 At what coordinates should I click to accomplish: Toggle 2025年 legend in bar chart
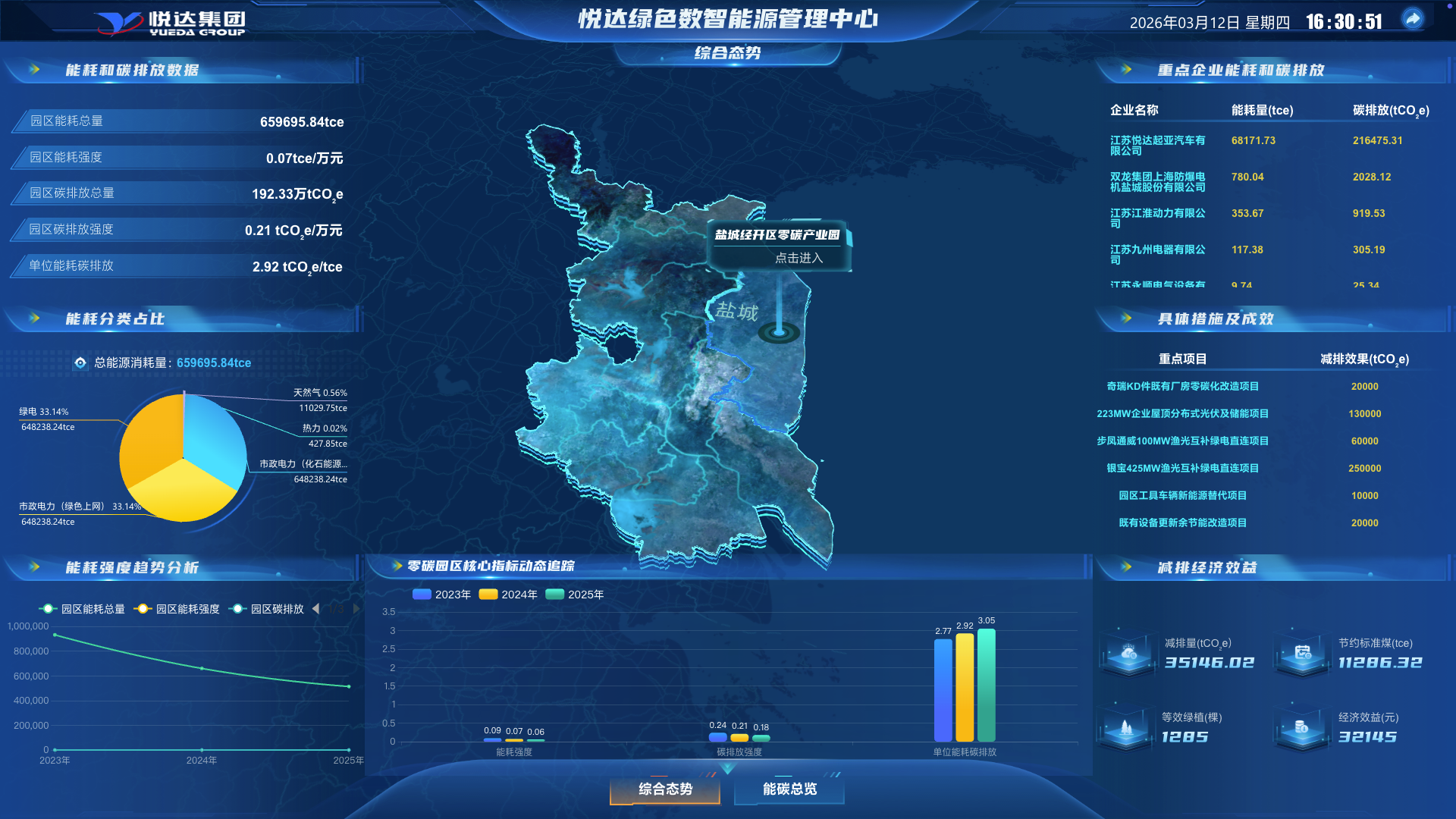[x=575, y=595]
